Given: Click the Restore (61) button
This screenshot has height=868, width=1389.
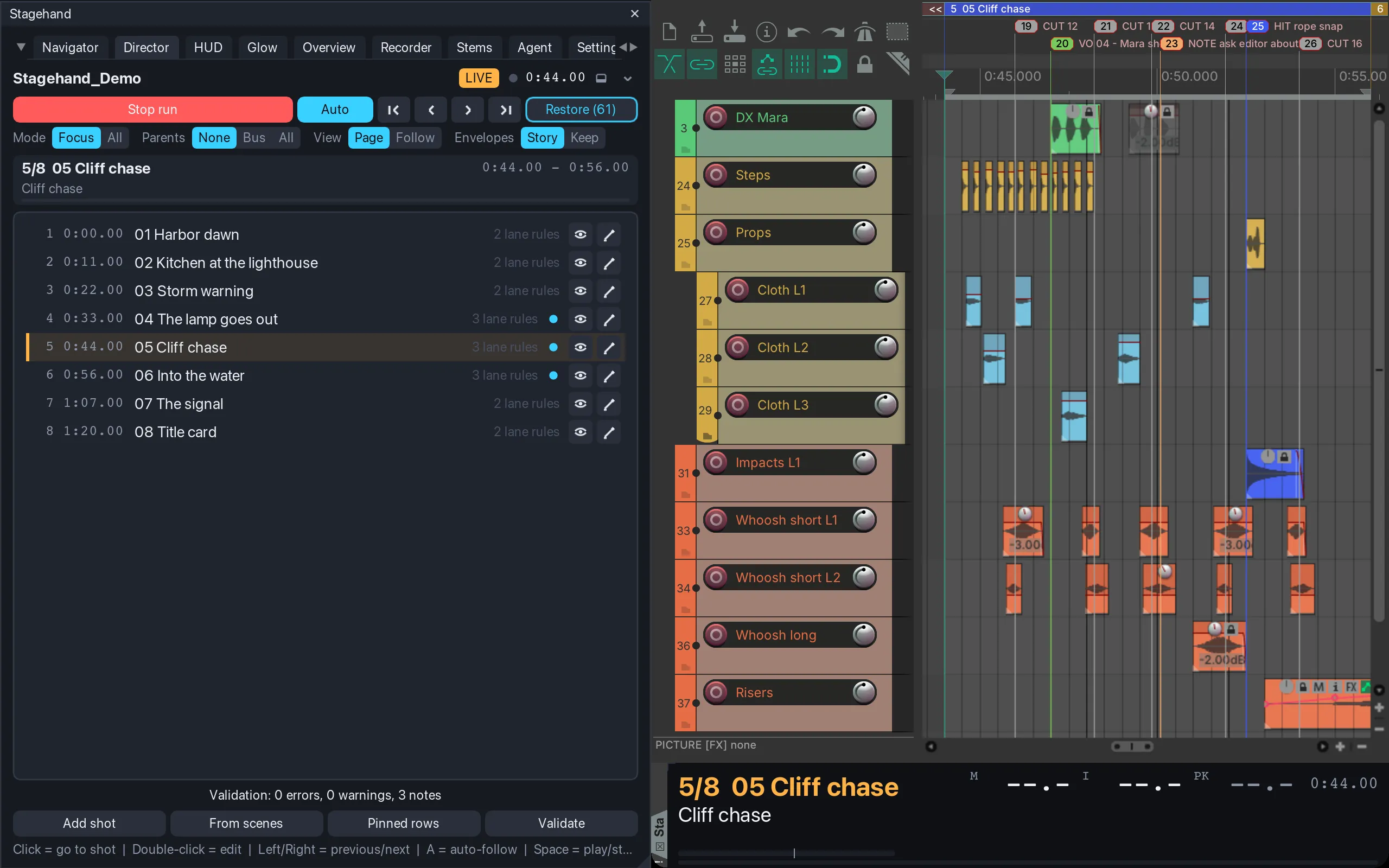Looking at the screenshot, I should pos(581,110).
